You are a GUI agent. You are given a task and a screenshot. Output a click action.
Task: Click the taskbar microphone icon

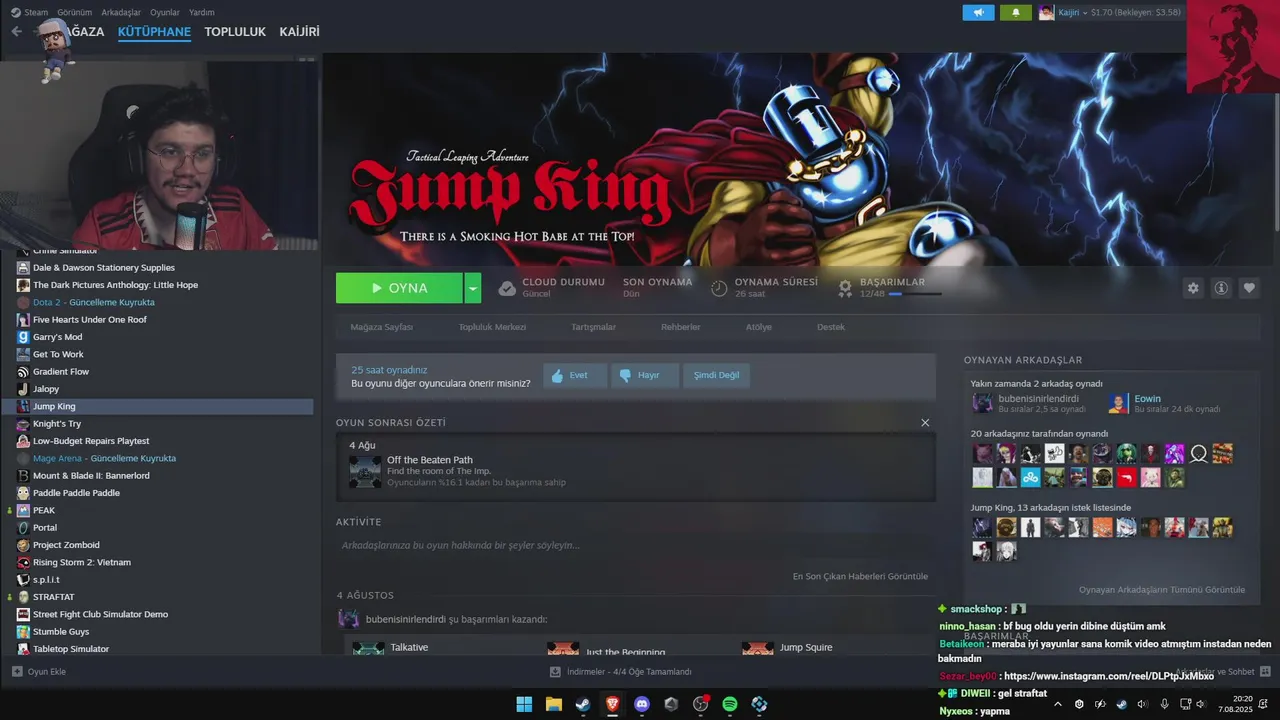point(1164,704)
